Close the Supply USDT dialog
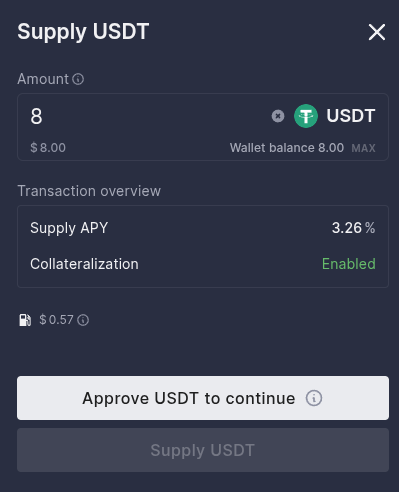The height and width of the screenshot is (492, 399). coord(377,32)
